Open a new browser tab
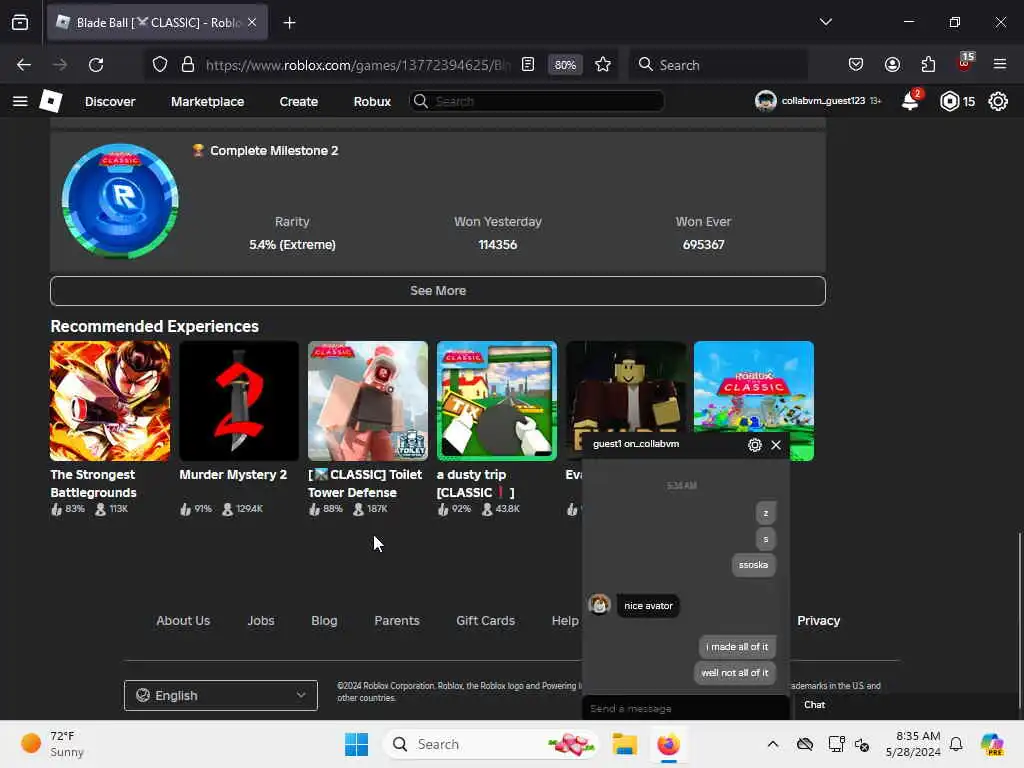Screen dimensions: 1024x768 (289, 23)
